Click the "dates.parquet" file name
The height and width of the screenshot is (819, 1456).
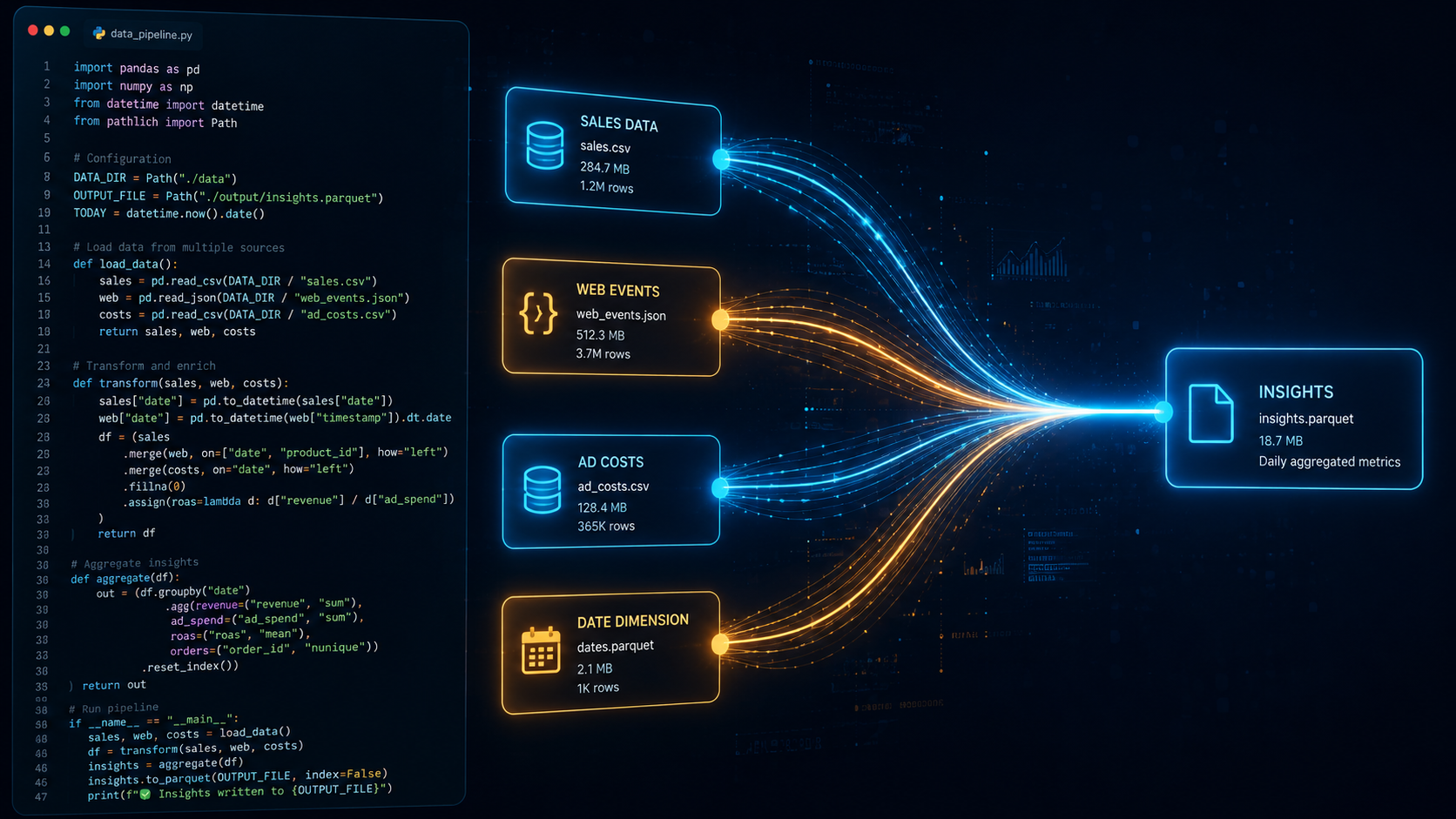coord(616,647)
